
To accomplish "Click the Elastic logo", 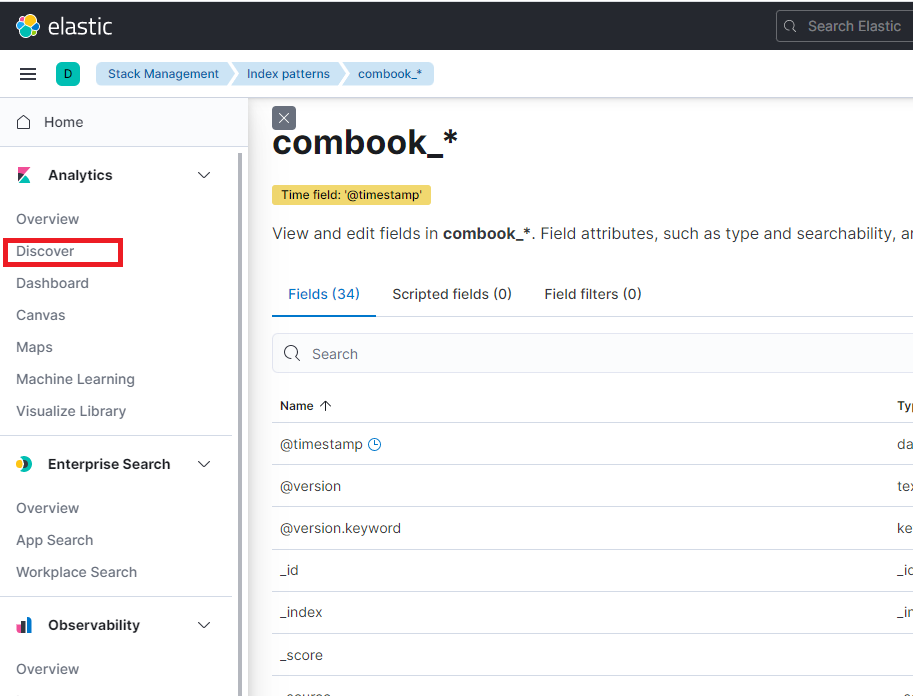I will click(x=63, y=26).
